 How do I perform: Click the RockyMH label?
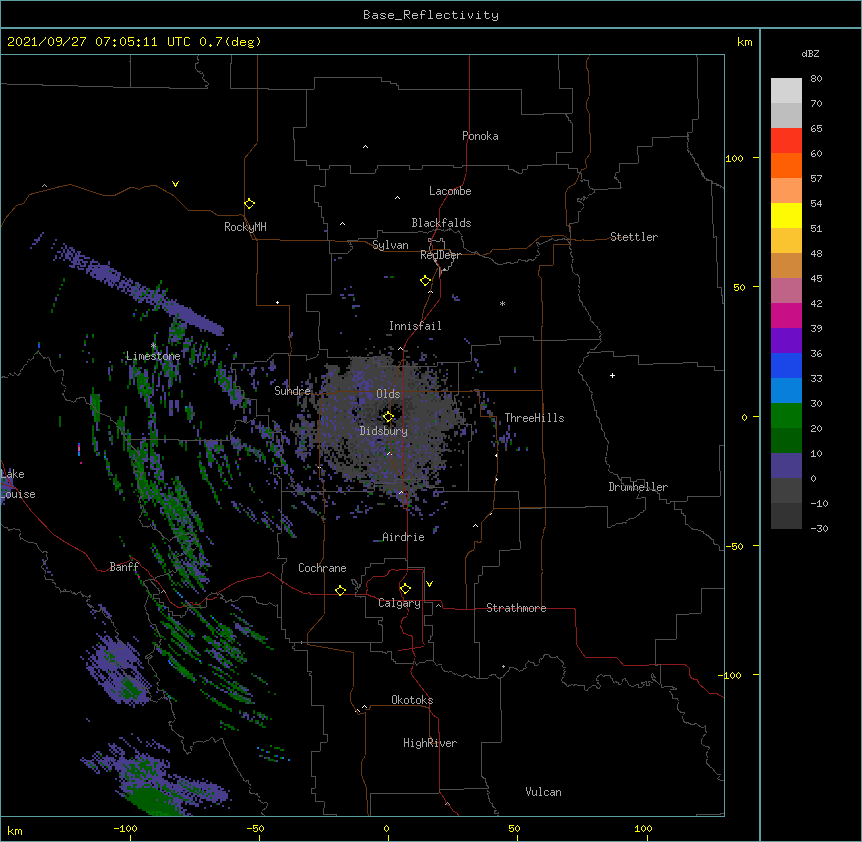(x=245, y=227)
